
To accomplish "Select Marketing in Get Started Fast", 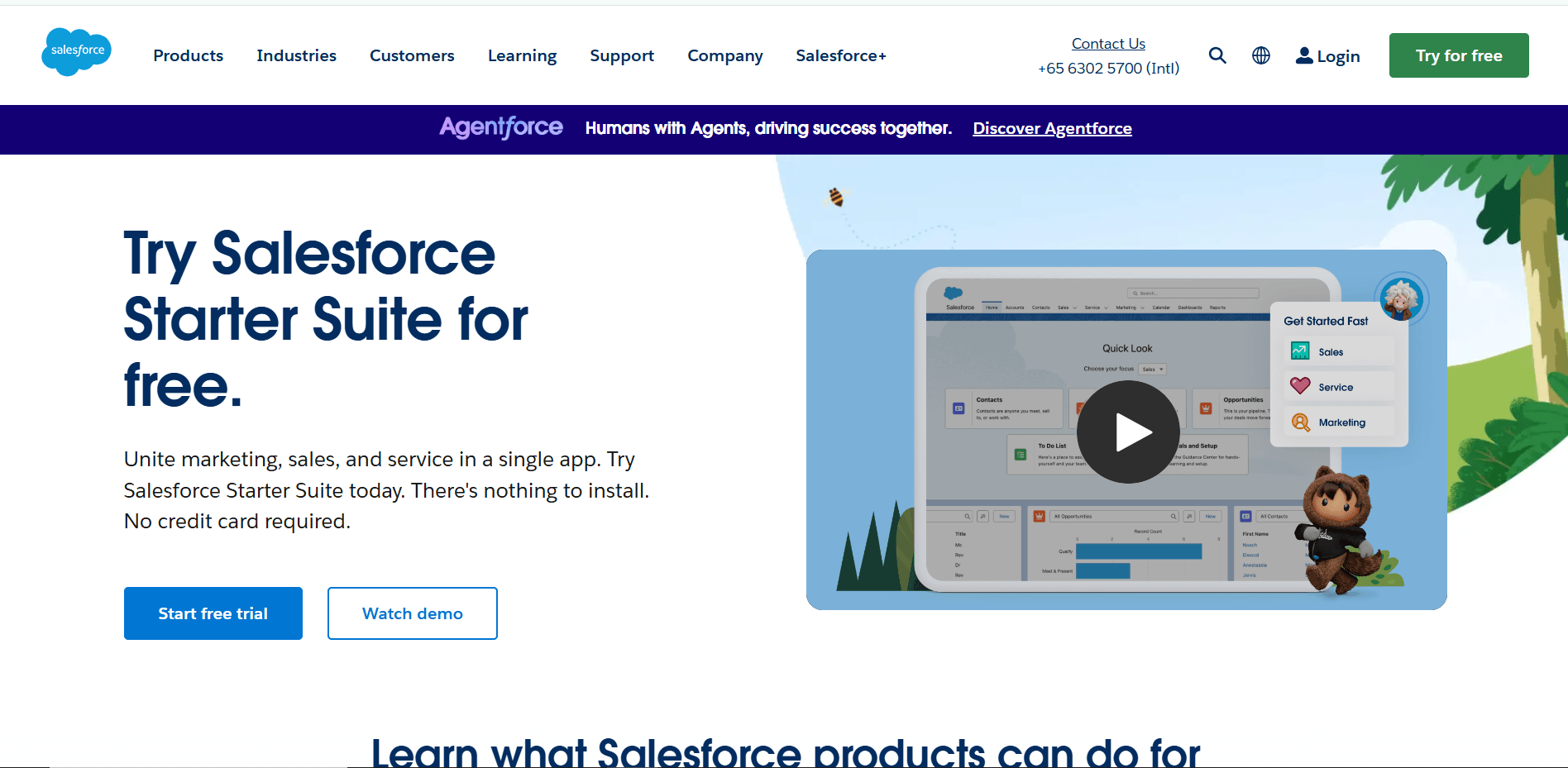I will point(1340,422).
